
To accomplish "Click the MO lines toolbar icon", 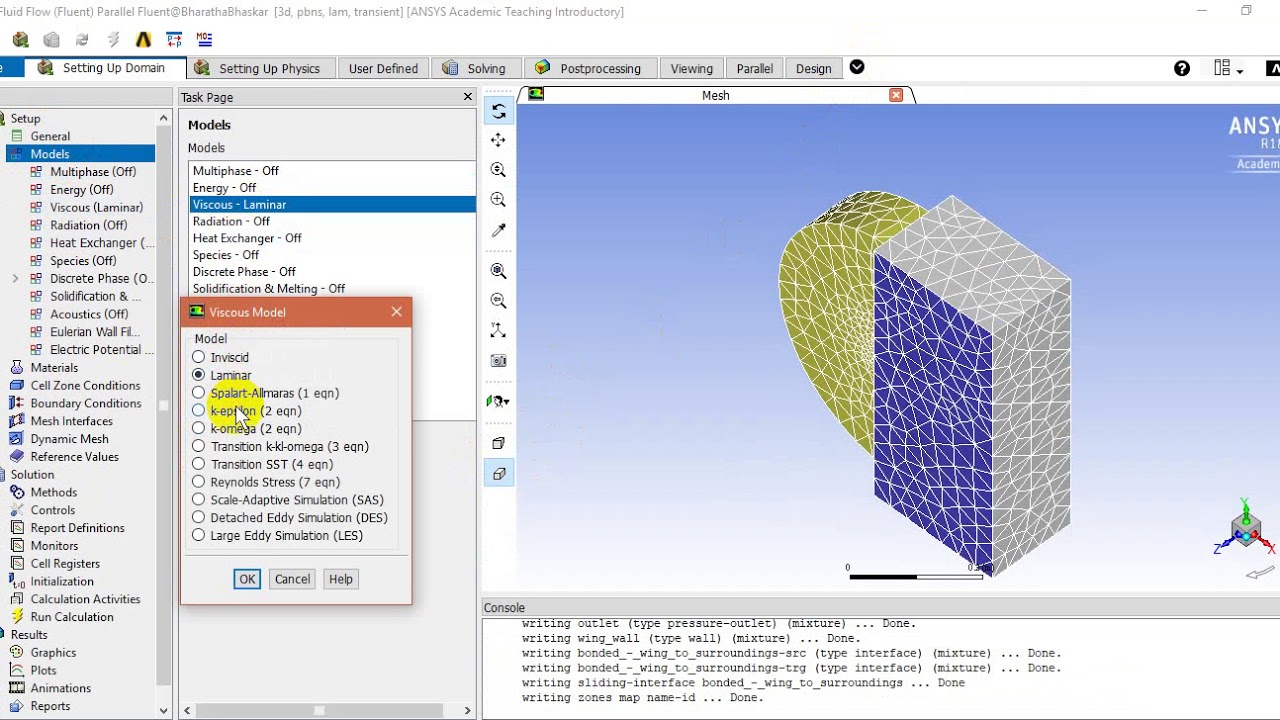I will [204, 40].
